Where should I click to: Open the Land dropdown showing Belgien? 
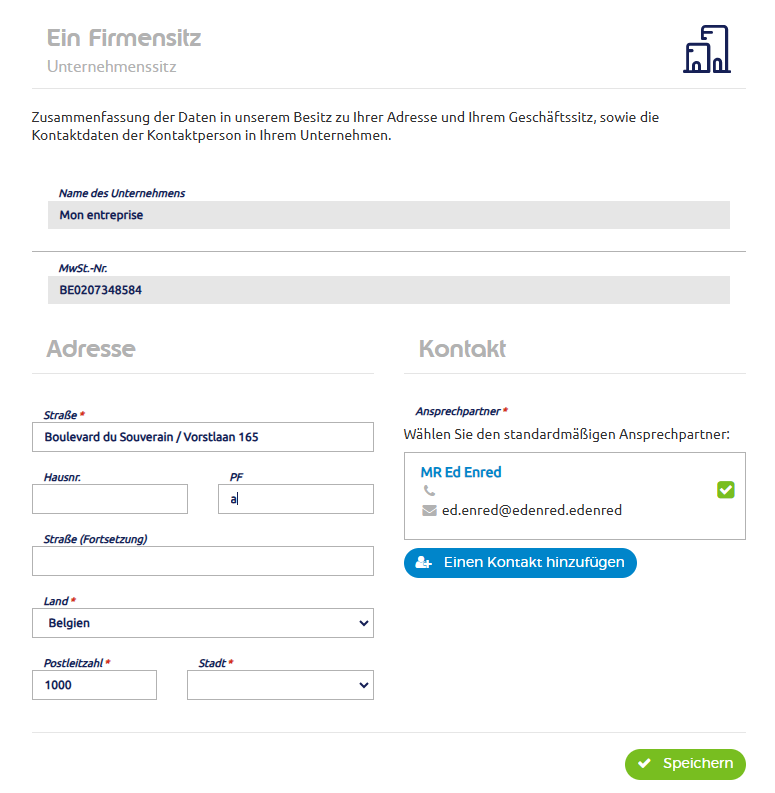[203, 623]
